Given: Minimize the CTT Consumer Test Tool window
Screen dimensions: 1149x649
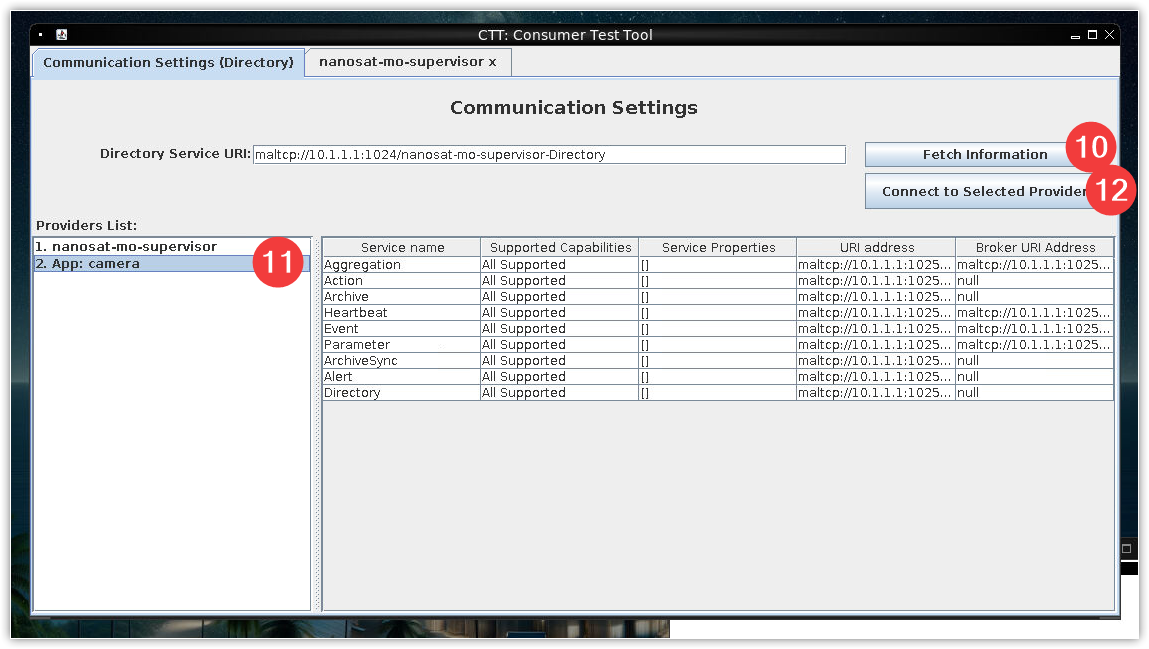Looking at the screenshot, I should tap(1075, 35).
